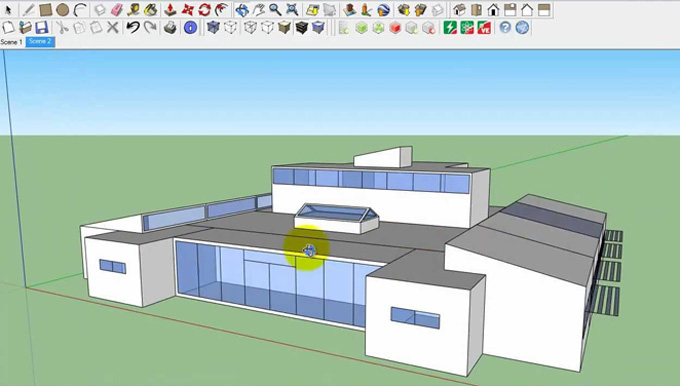The height and width of the screenshot is (386, 680).
Task: Select the Paint Bucket tool
Action: coord(150,10)
